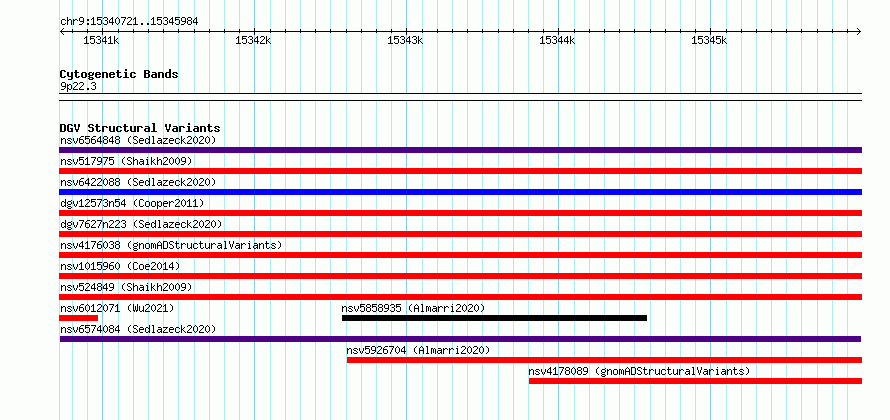The image size is (890, 420).
Task: Click the 15343k ruler tick label
Action: click(x=405, y=40)
